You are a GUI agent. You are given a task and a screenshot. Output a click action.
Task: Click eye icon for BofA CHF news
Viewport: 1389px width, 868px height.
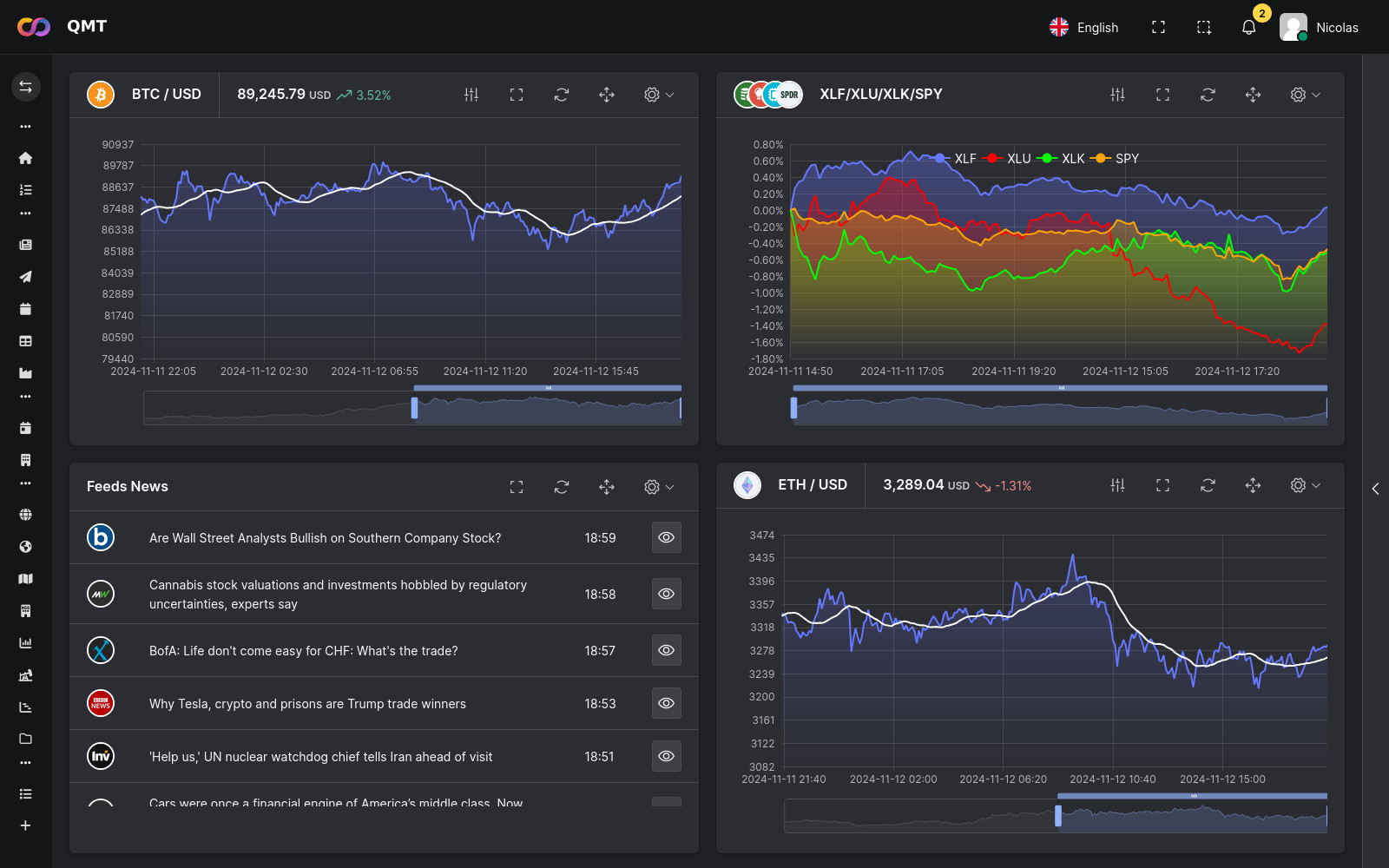click(666, 650)
